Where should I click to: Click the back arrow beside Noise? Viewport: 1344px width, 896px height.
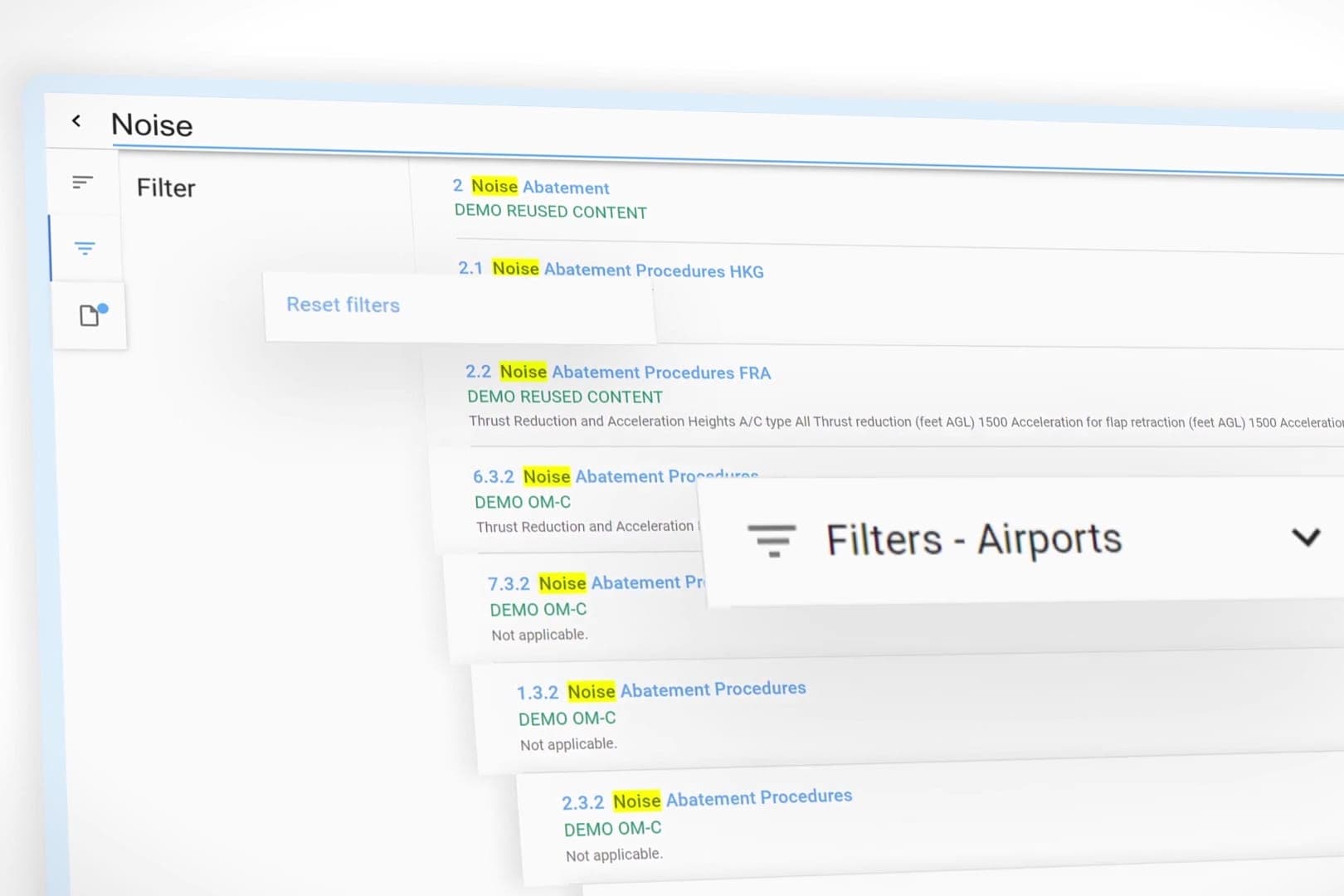coord(76,121)
